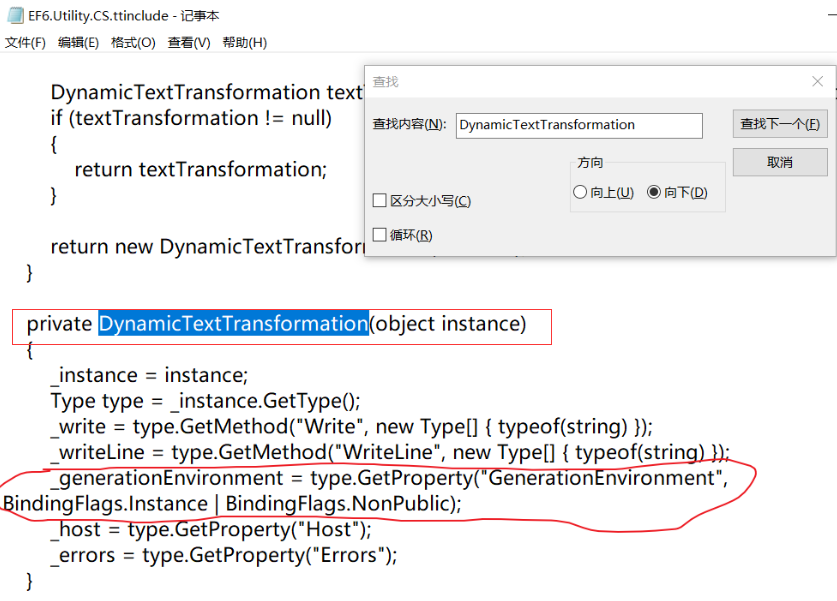Open the 编辑(E) menu
The width and height of the screenshot is (837, 601).
pos(78,42)
